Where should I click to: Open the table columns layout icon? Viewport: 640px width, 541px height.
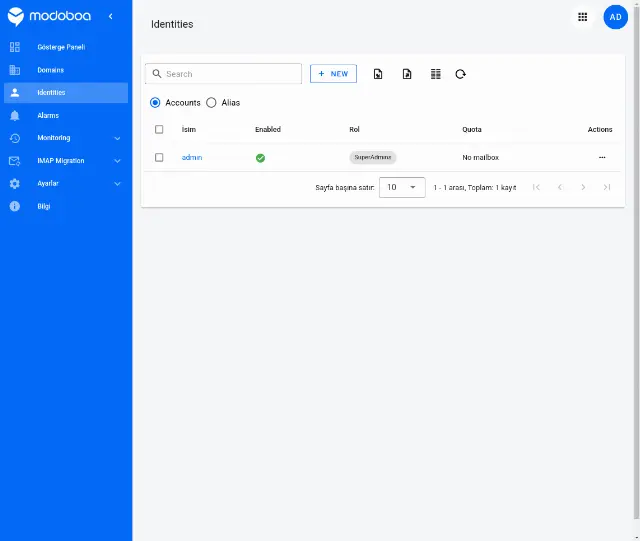(436, 74)
